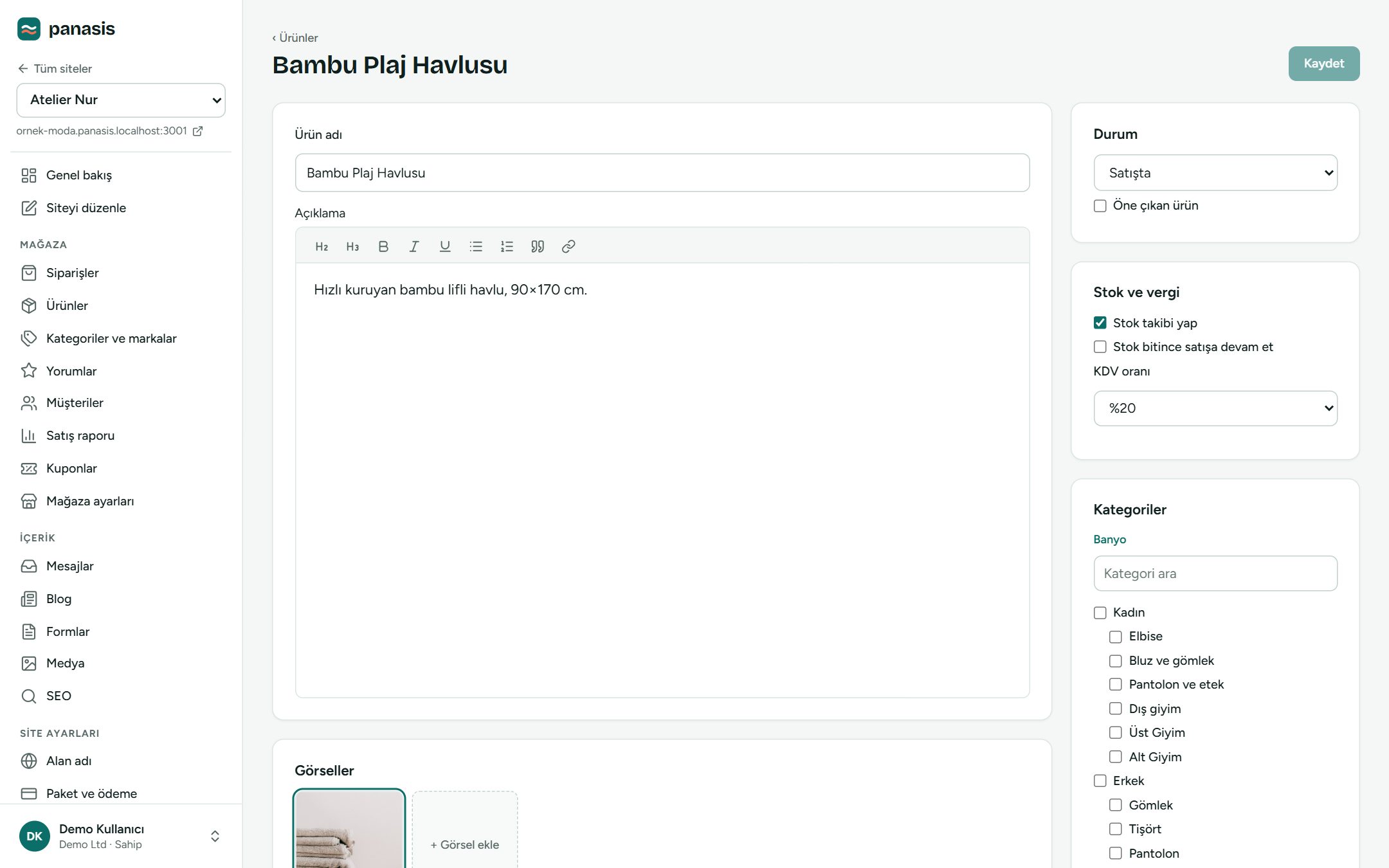This screenshot has height=868, width=1389.
Task: Enable Öne çıkan ürün checkbox
Action: [x=1100, y=206]
